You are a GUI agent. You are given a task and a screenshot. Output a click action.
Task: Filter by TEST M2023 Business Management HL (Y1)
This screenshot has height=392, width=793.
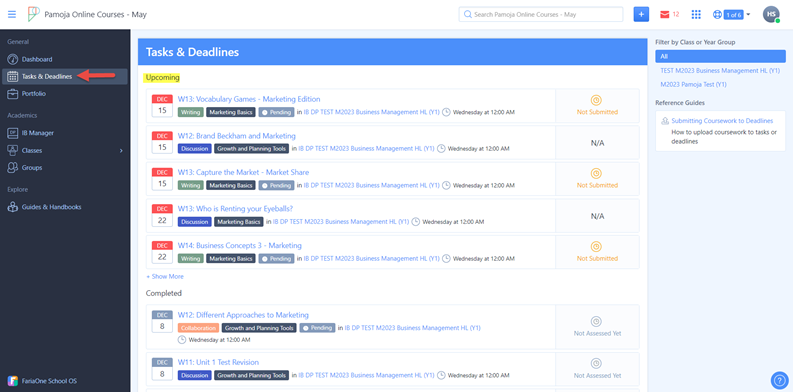(x=720, y=71)
